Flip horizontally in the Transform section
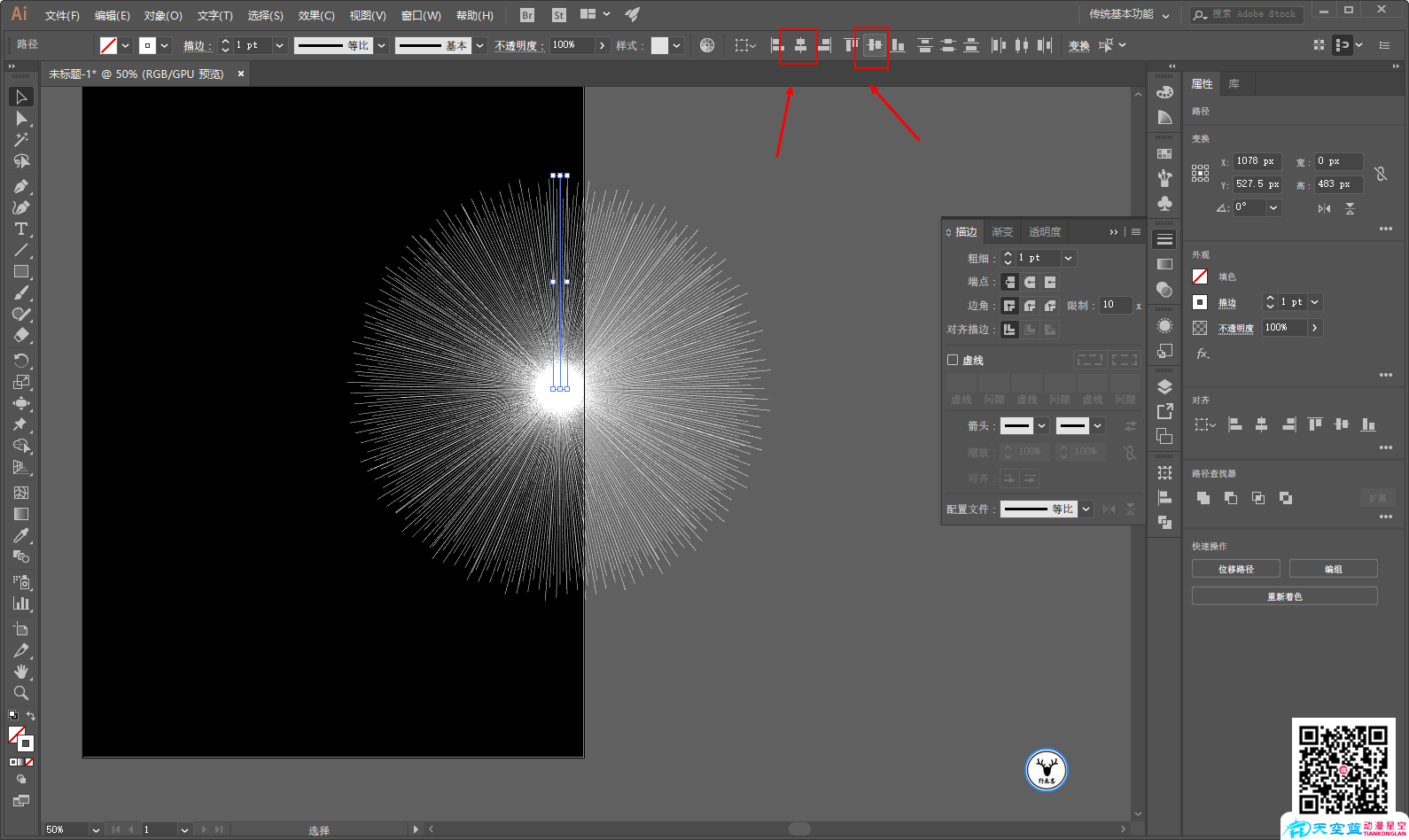1409x840 pixels. click(x=1324, y=208)
